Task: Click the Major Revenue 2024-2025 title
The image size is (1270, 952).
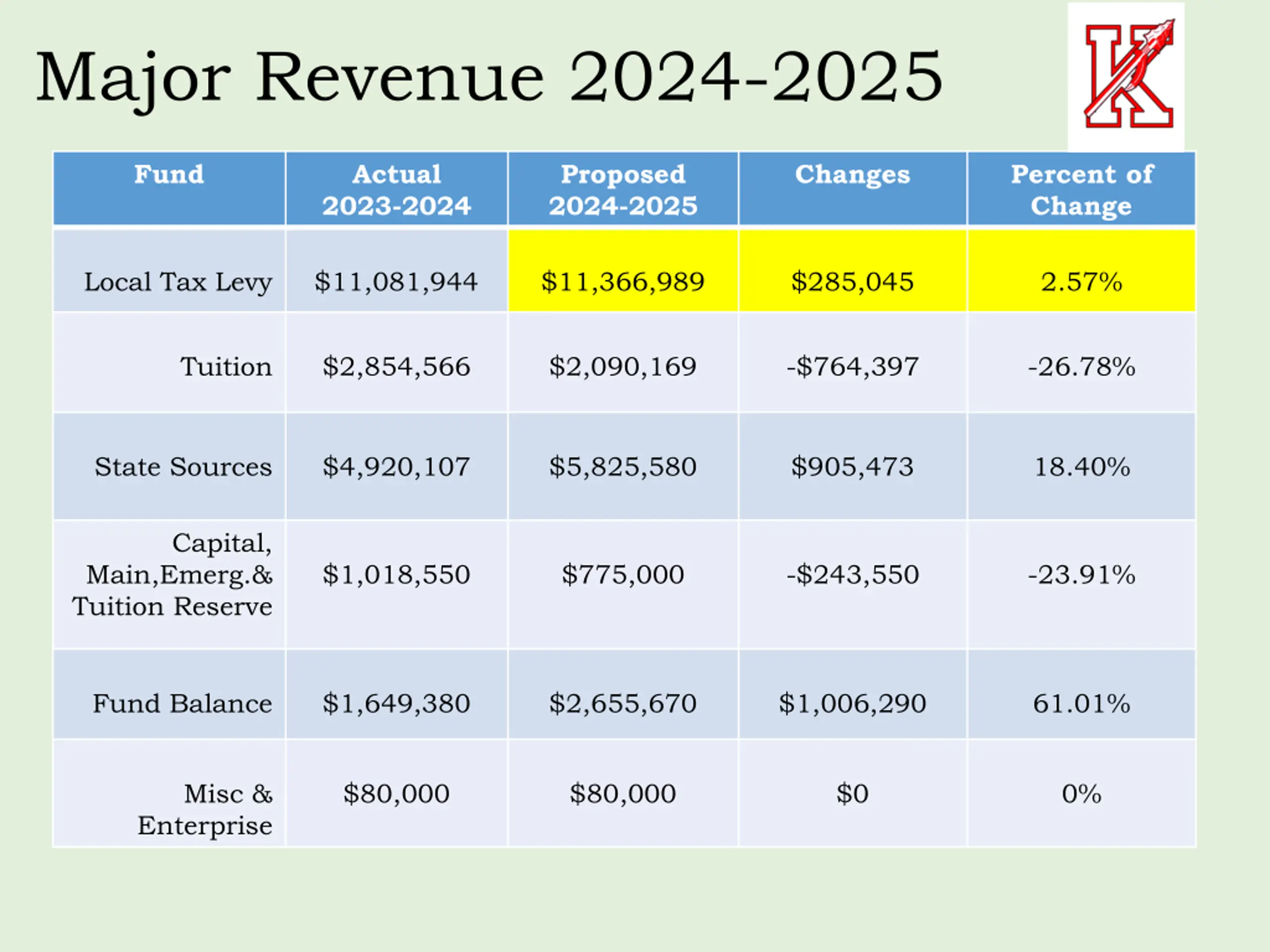Action: coord(489,77)
